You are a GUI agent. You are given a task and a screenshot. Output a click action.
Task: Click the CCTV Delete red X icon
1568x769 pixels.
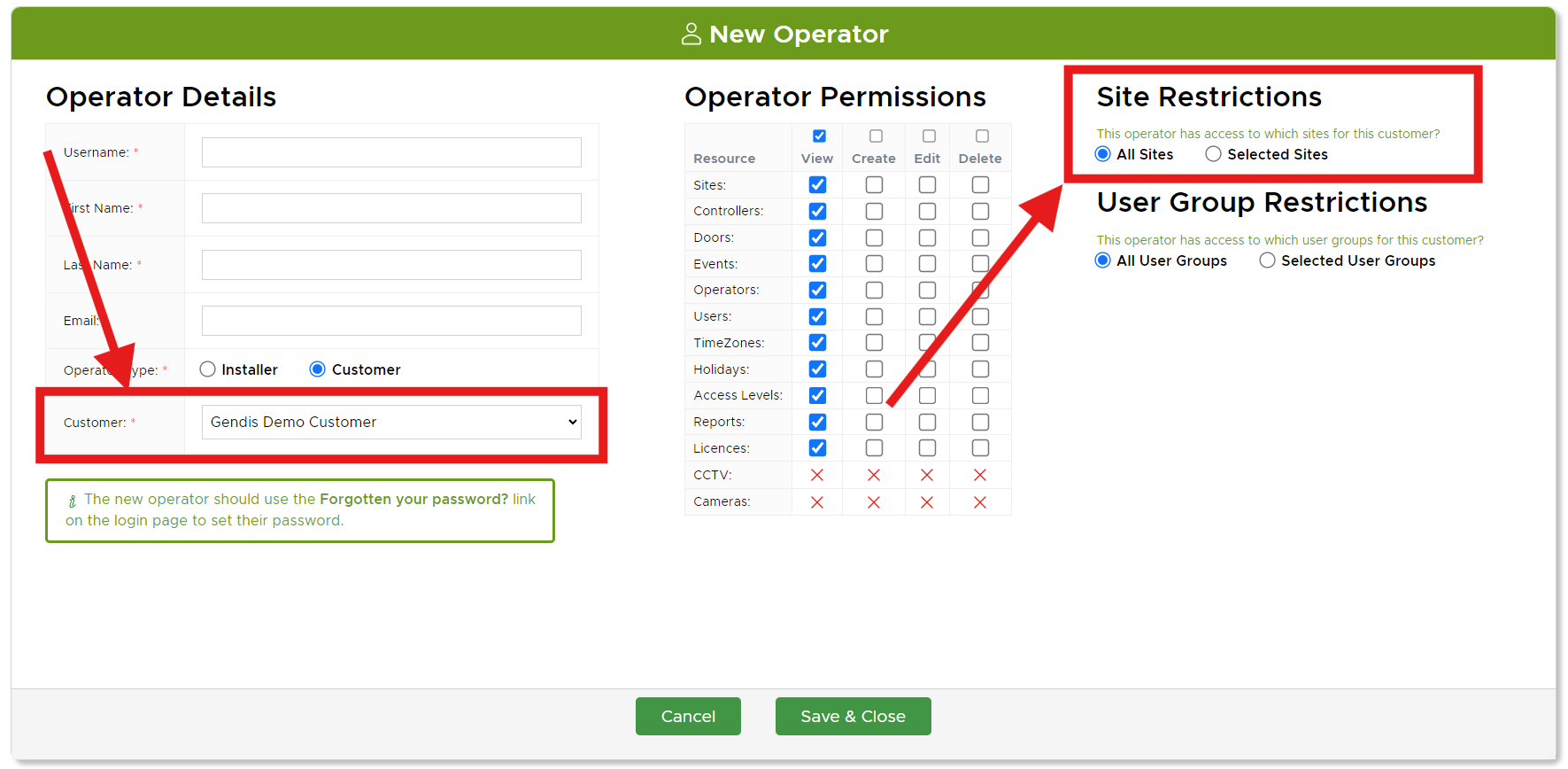980,476
